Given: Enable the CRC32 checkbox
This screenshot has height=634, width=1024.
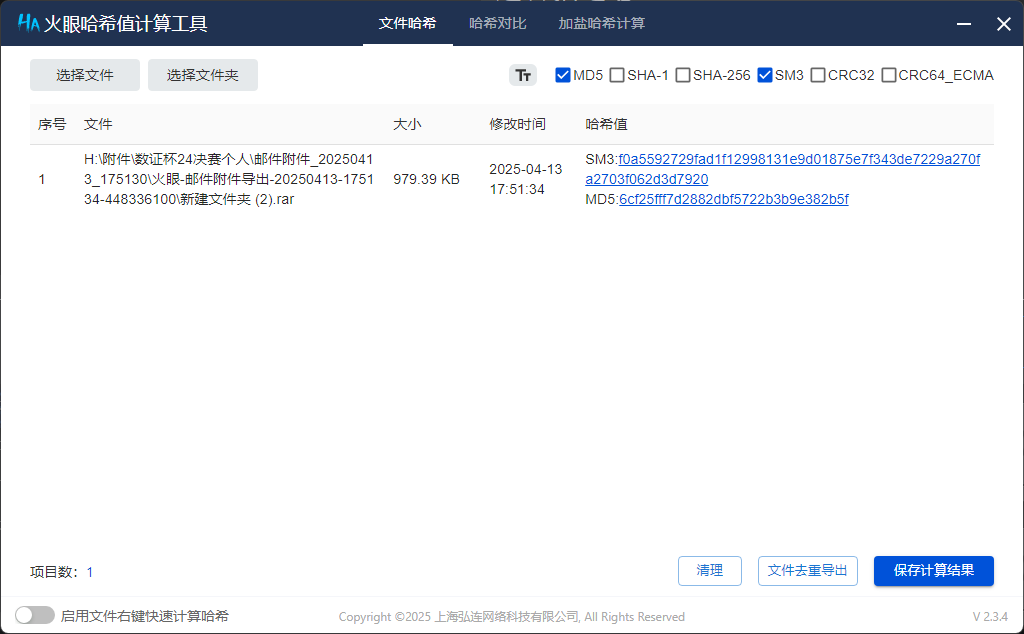Looking at the screenshot, I should [x=816, y=74].
